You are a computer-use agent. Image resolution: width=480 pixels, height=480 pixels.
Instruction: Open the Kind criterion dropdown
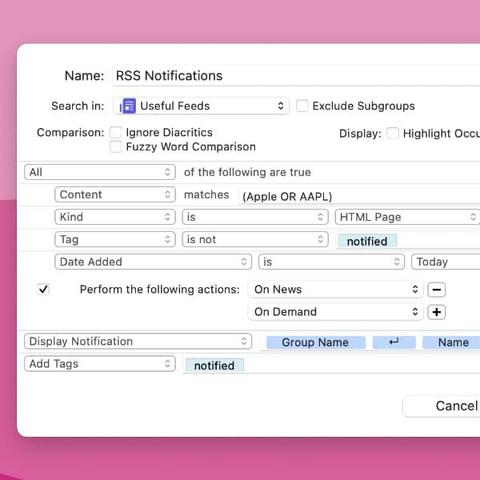pos(115,217)
